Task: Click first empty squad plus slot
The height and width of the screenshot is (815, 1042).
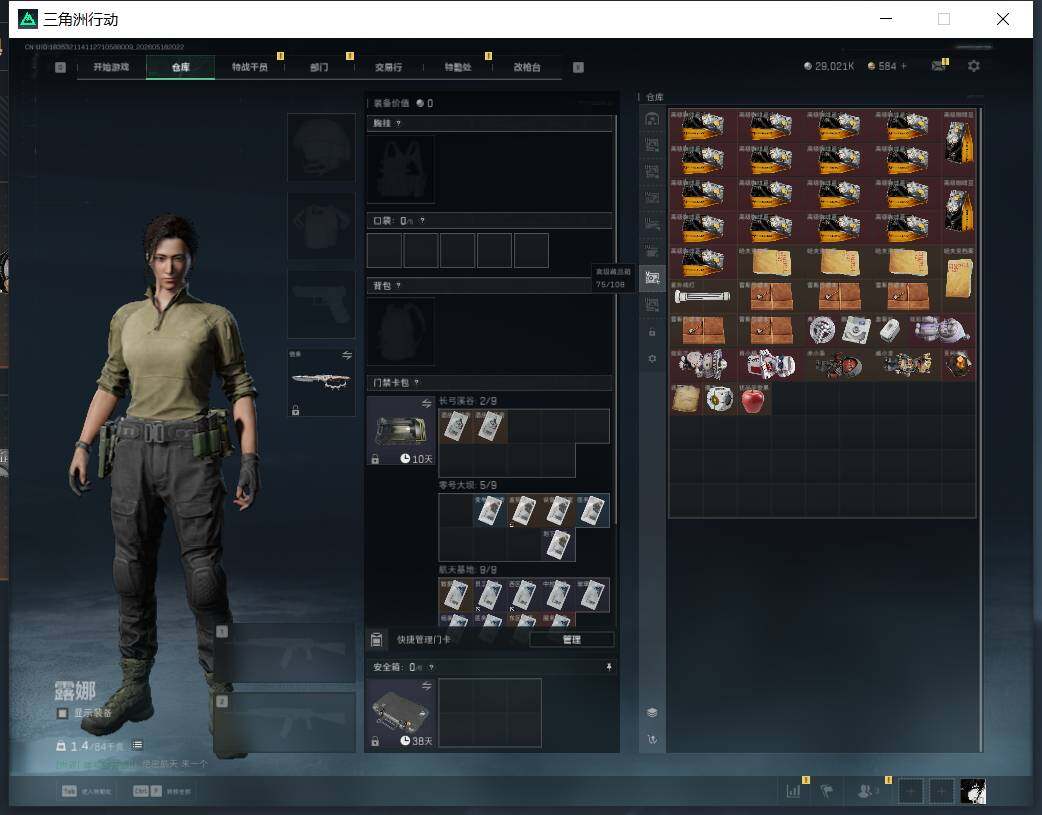Action: pos(910,791)
